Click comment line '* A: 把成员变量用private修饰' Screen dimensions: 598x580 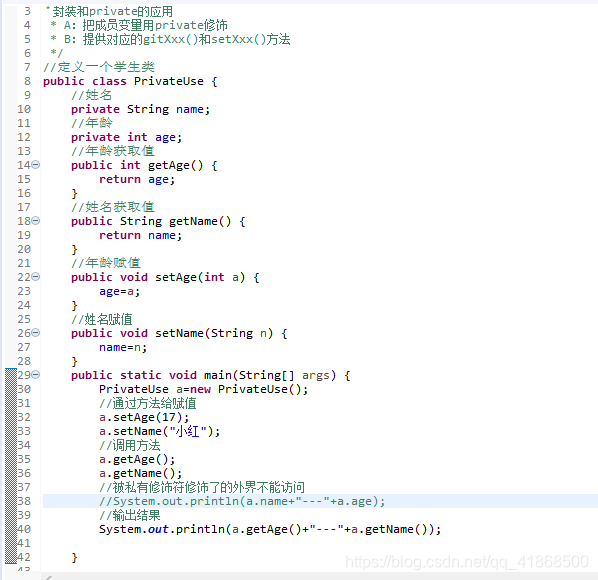139,25
